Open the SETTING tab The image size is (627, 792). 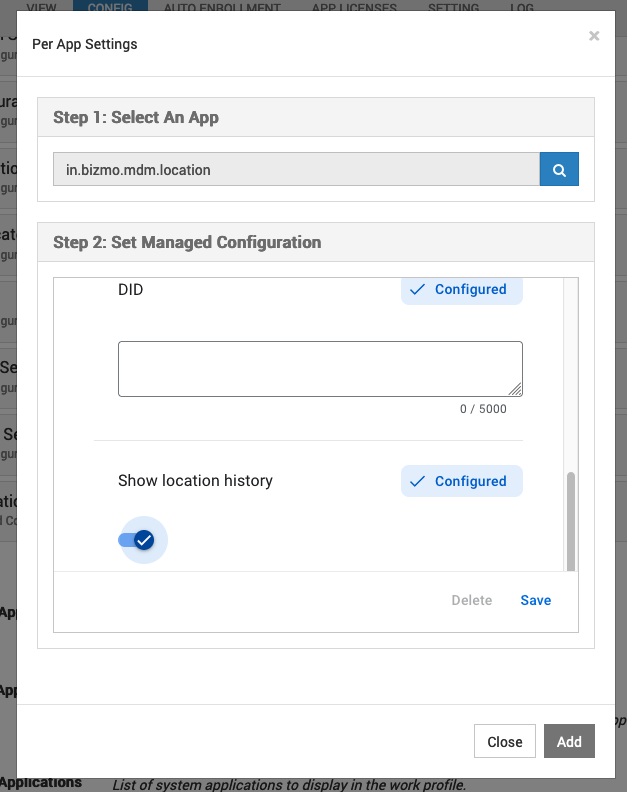pos(453,6)
